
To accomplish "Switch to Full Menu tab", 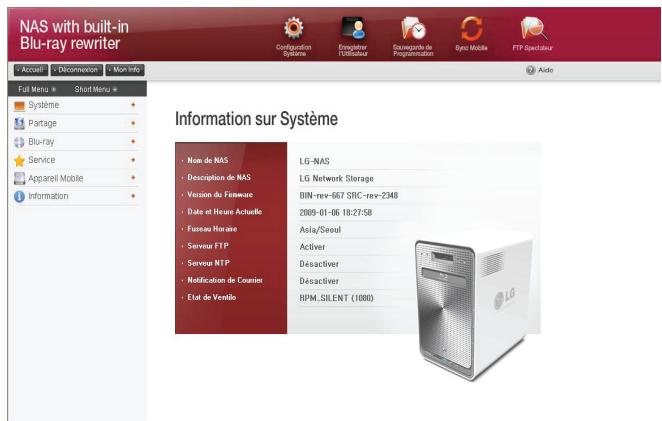I will [37, 89].
